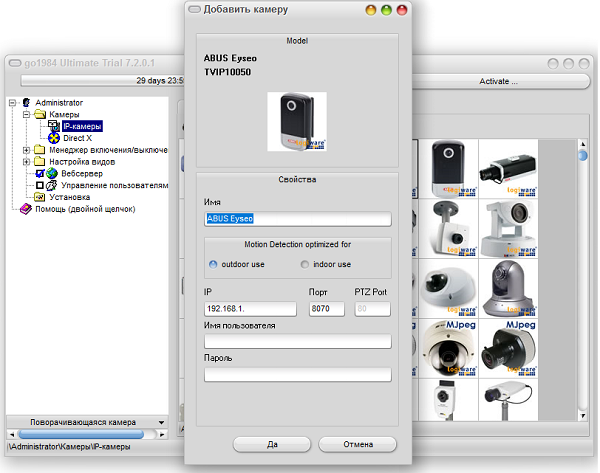Click the Да button
The image size is (600, 473).
[272, 444]
